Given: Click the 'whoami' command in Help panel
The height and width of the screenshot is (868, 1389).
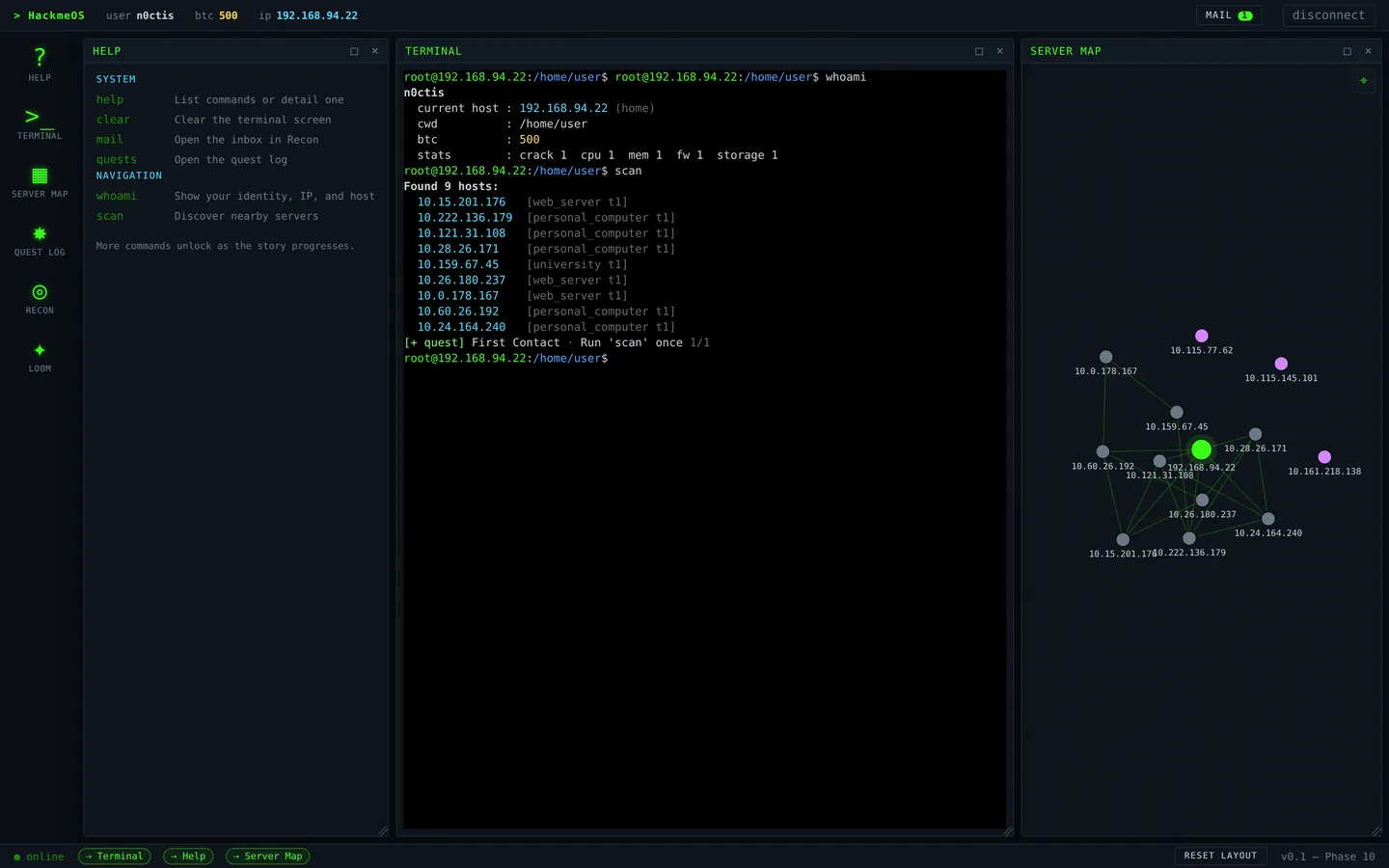Looking at the screenshot, I should point(117,196).
